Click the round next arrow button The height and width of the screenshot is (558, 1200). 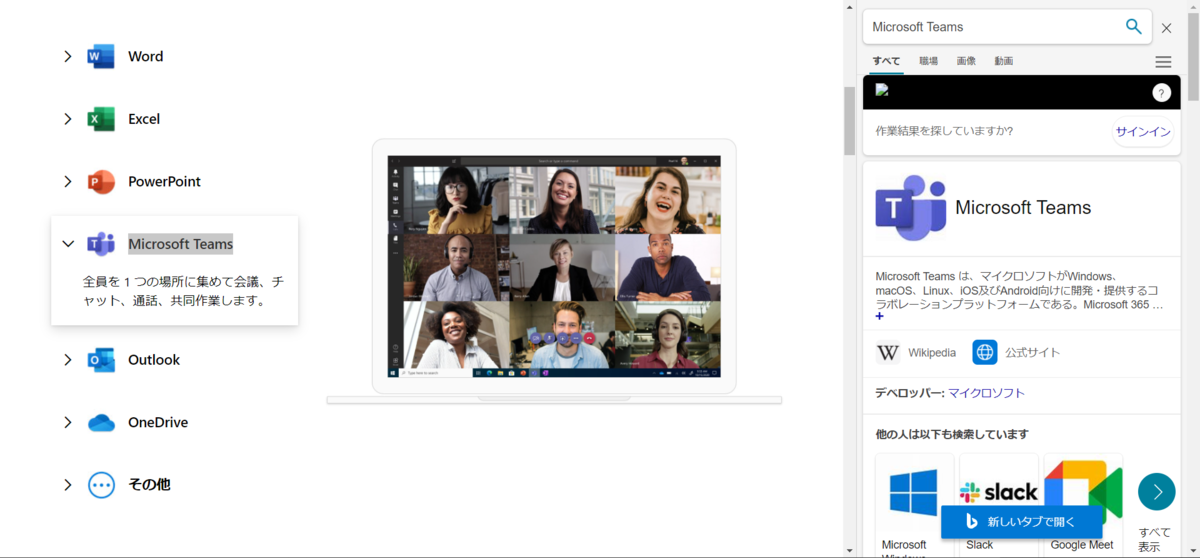[x=1157, y=492]
